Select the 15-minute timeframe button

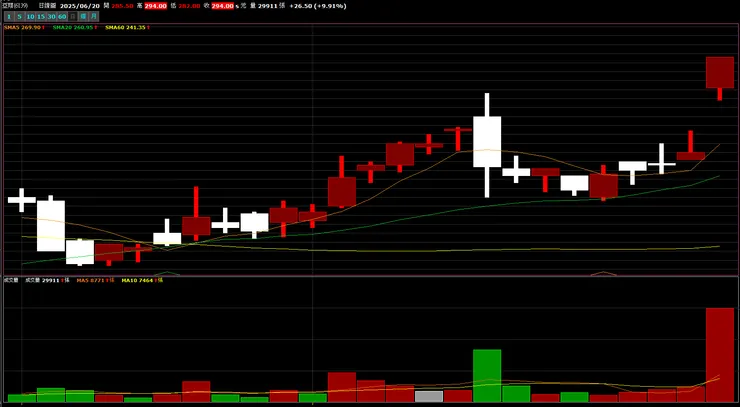(41, 17)
